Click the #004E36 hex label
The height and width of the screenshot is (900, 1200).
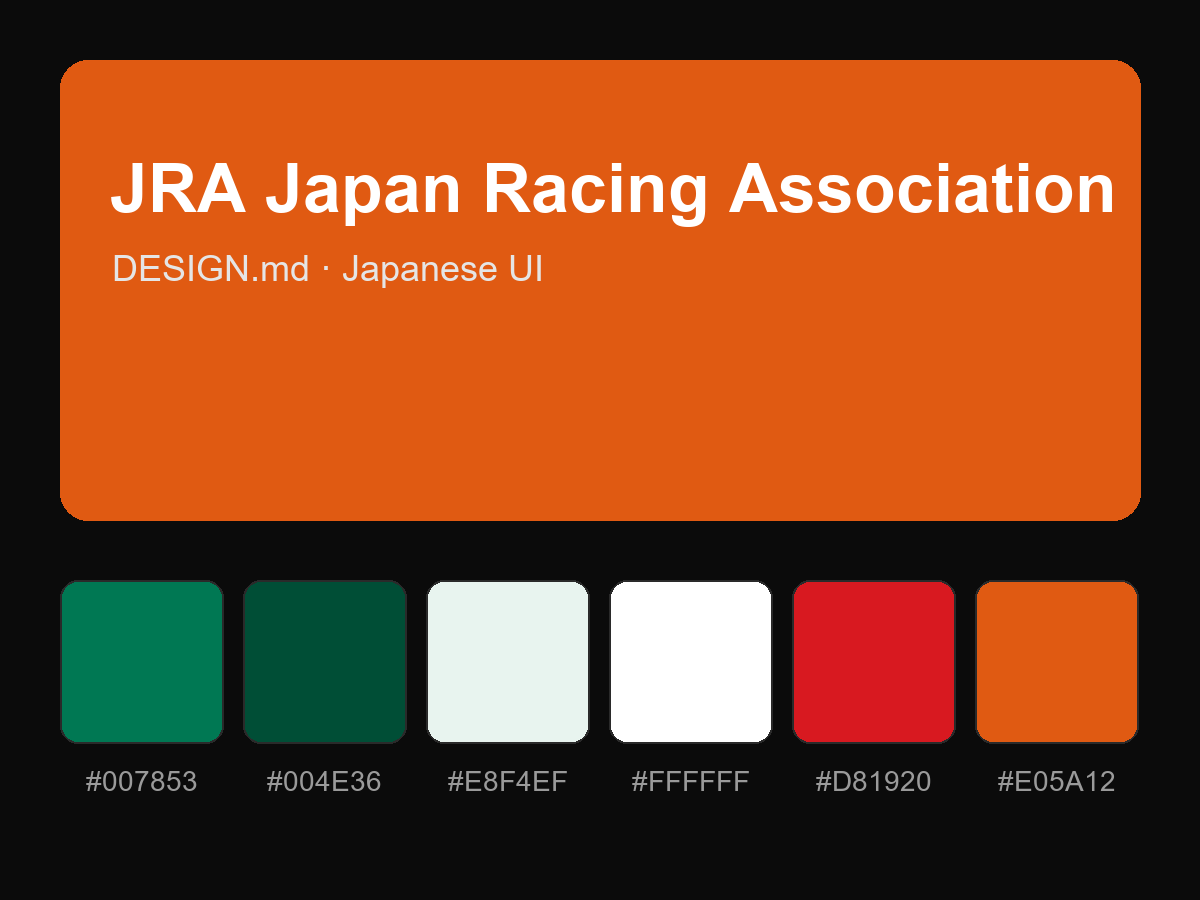click(325, 782)
